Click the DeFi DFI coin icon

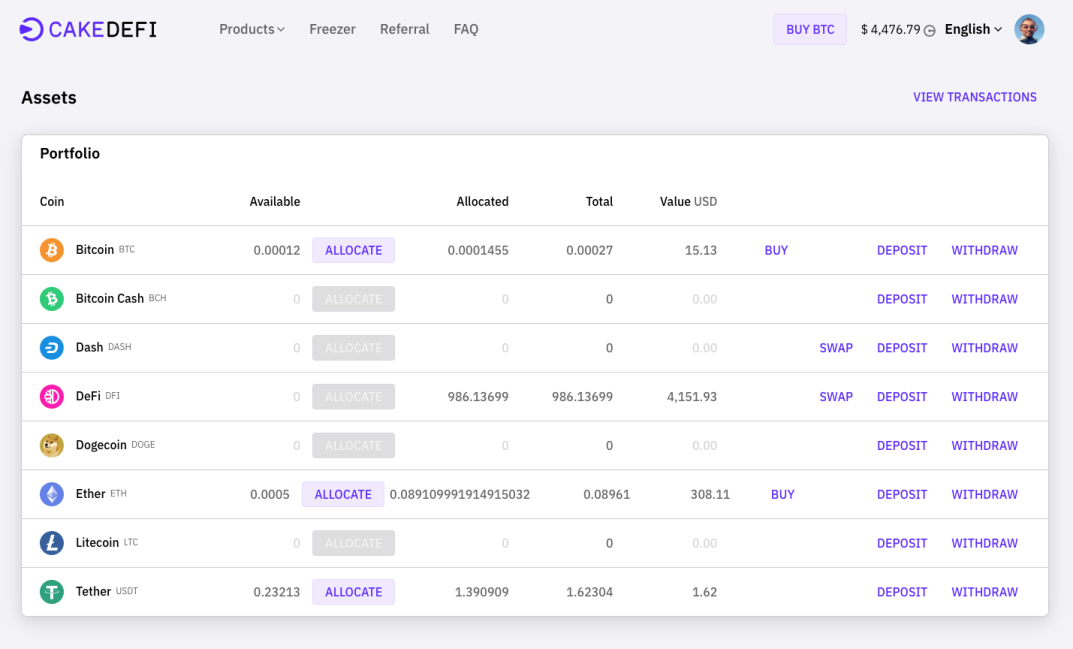[51, 396]
